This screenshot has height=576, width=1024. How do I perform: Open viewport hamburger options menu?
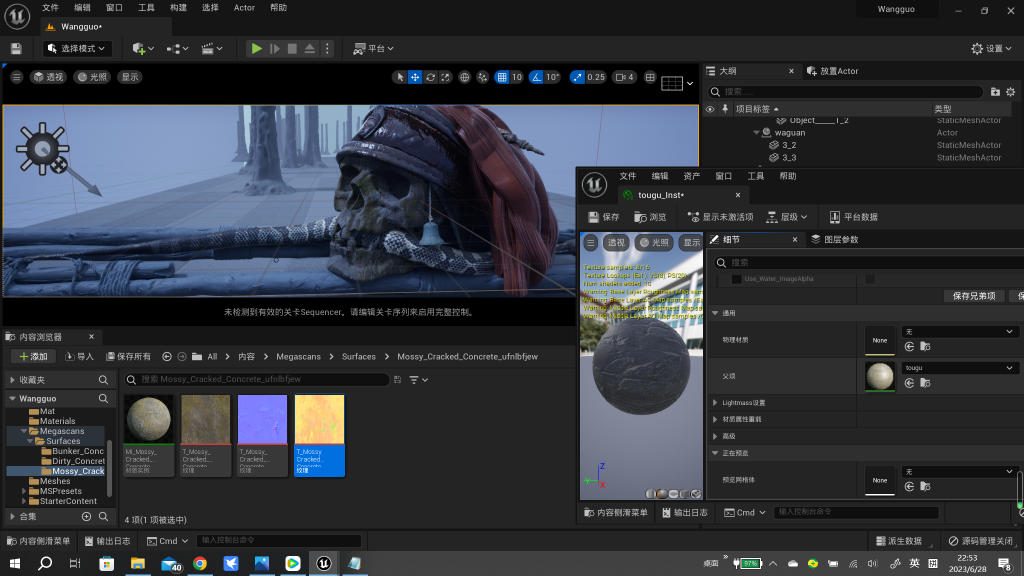(16, 77)
